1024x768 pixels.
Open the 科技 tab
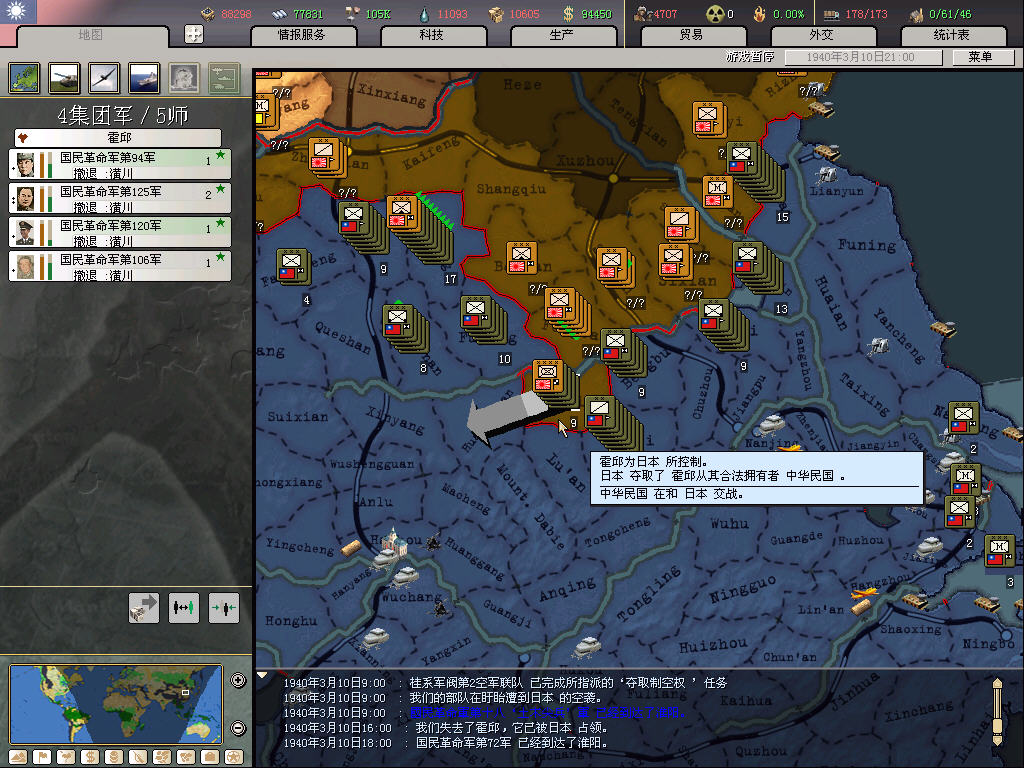(x=432, y=35)
